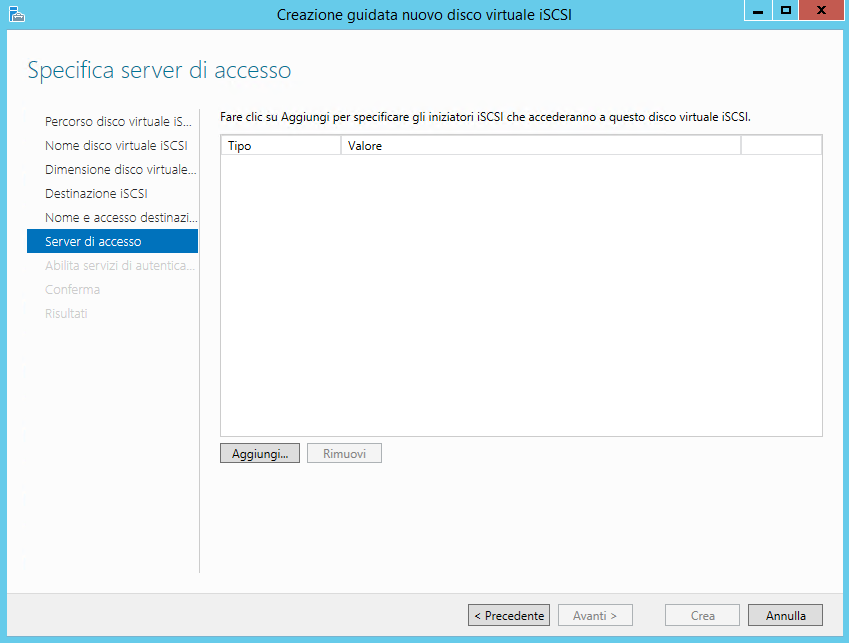This screenshot has height=643, width=849.
Task: Sort by the Valore column header
Action: tap(541, 146)
